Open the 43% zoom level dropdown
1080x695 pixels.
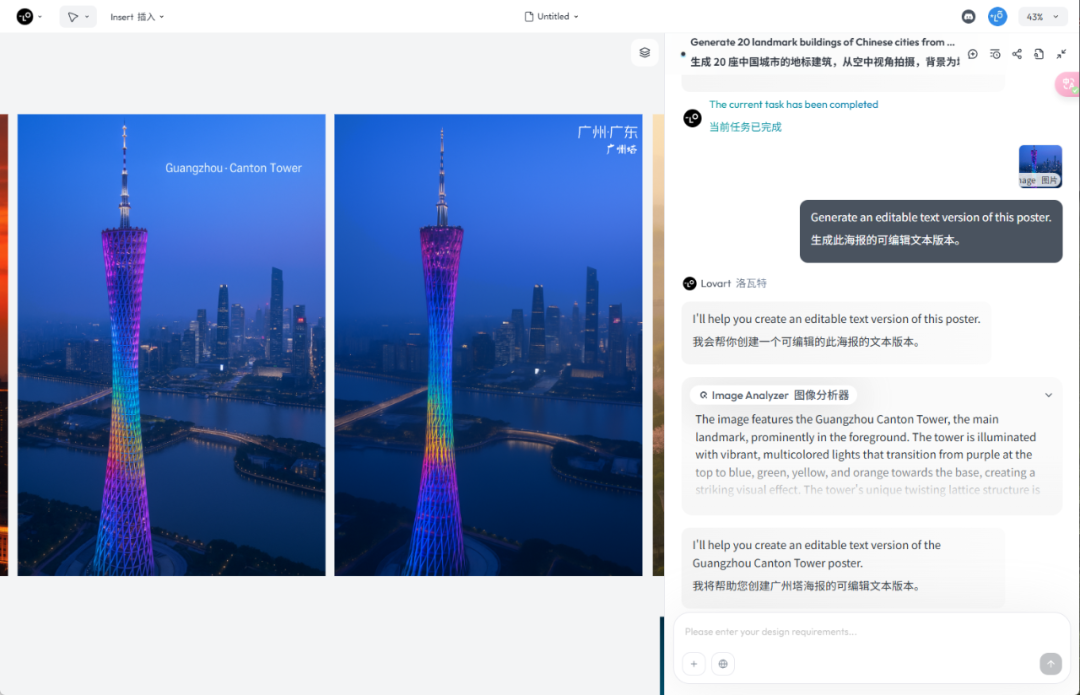tap(1042, 17)
